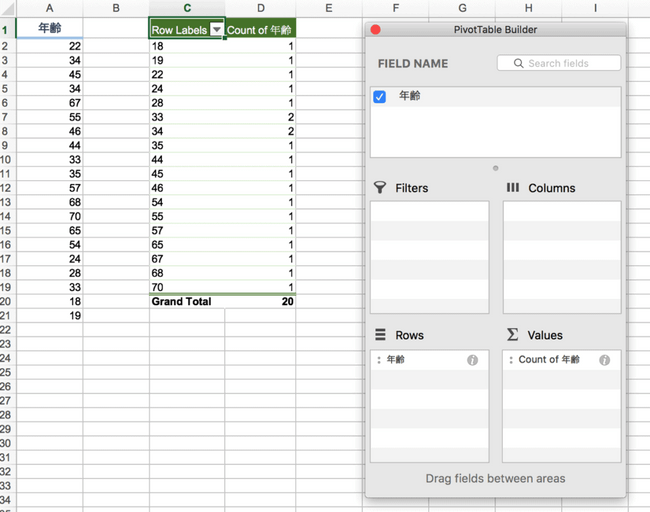650x512 pixels.
Task: Select column E header
Action: pos(329,8)
